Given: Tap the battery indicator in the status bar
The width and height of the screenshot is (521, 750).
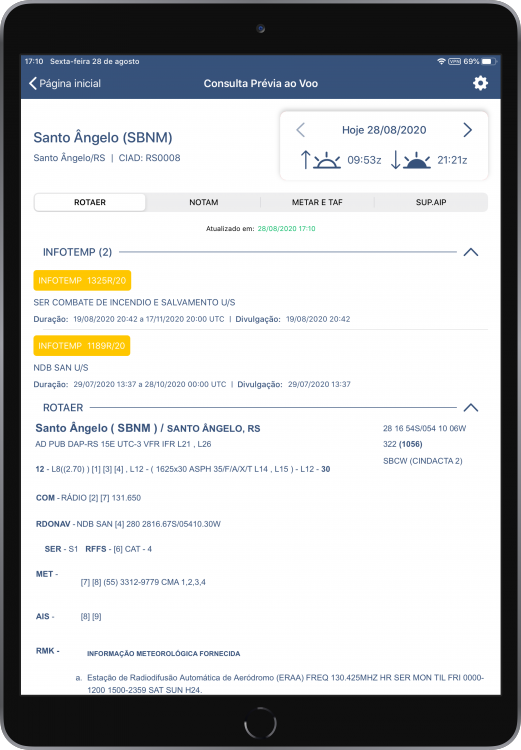Looking at the screenshot, I should (489, 61).
